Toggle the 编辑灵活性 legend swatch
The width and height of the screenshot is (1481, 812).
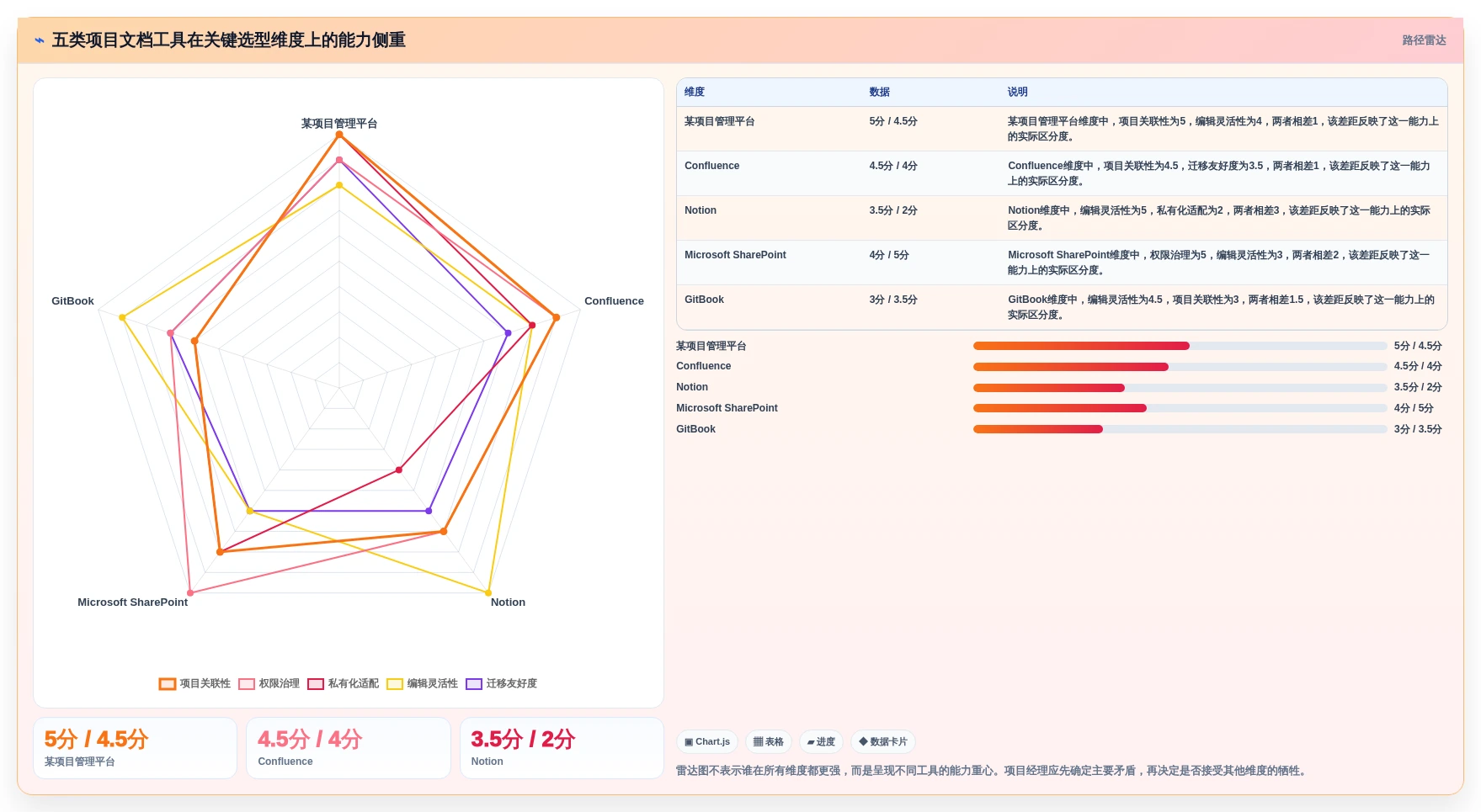point(395,683)
